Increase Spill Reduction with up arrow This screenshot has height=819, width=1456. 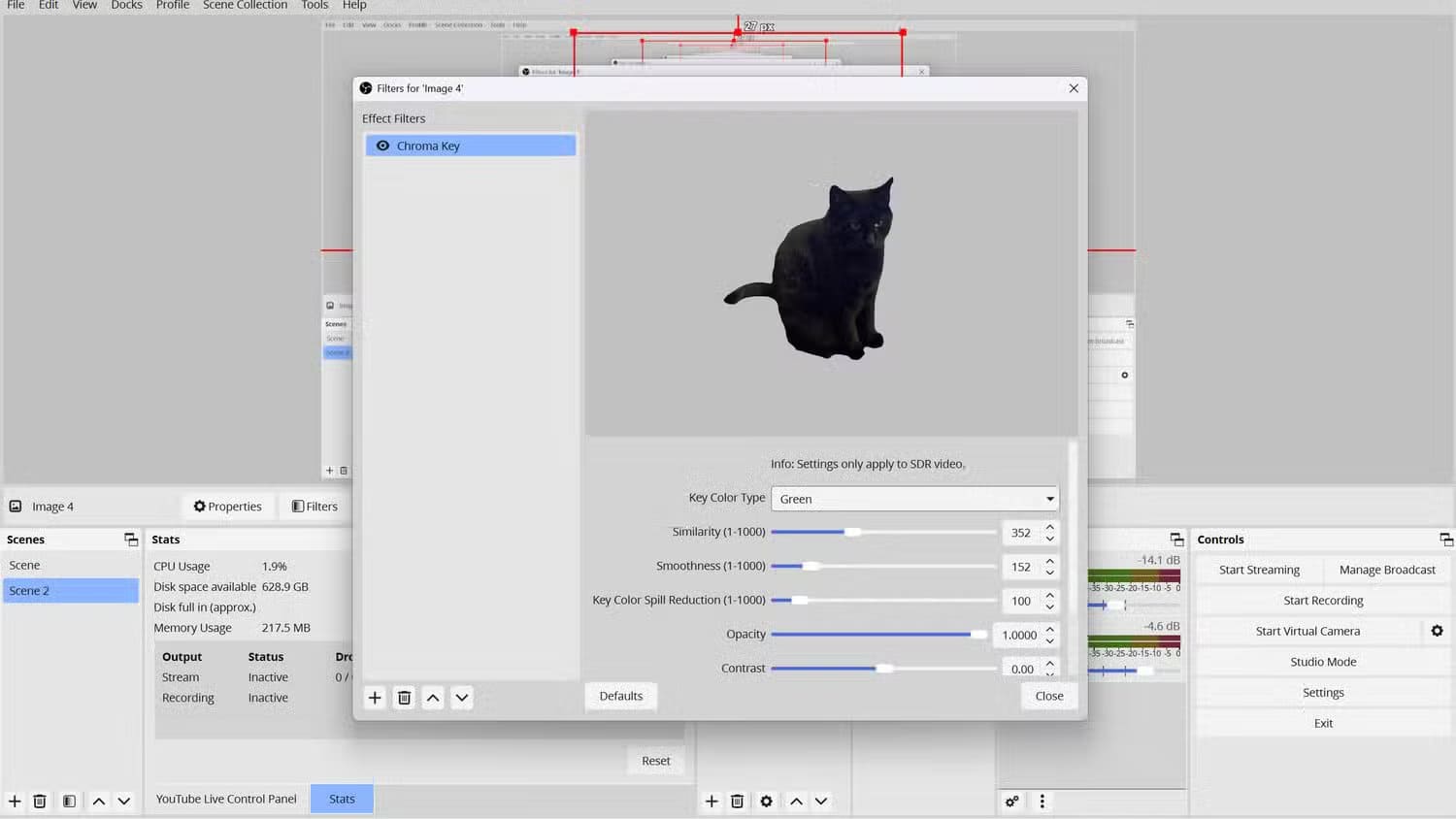coord(1050,595)
